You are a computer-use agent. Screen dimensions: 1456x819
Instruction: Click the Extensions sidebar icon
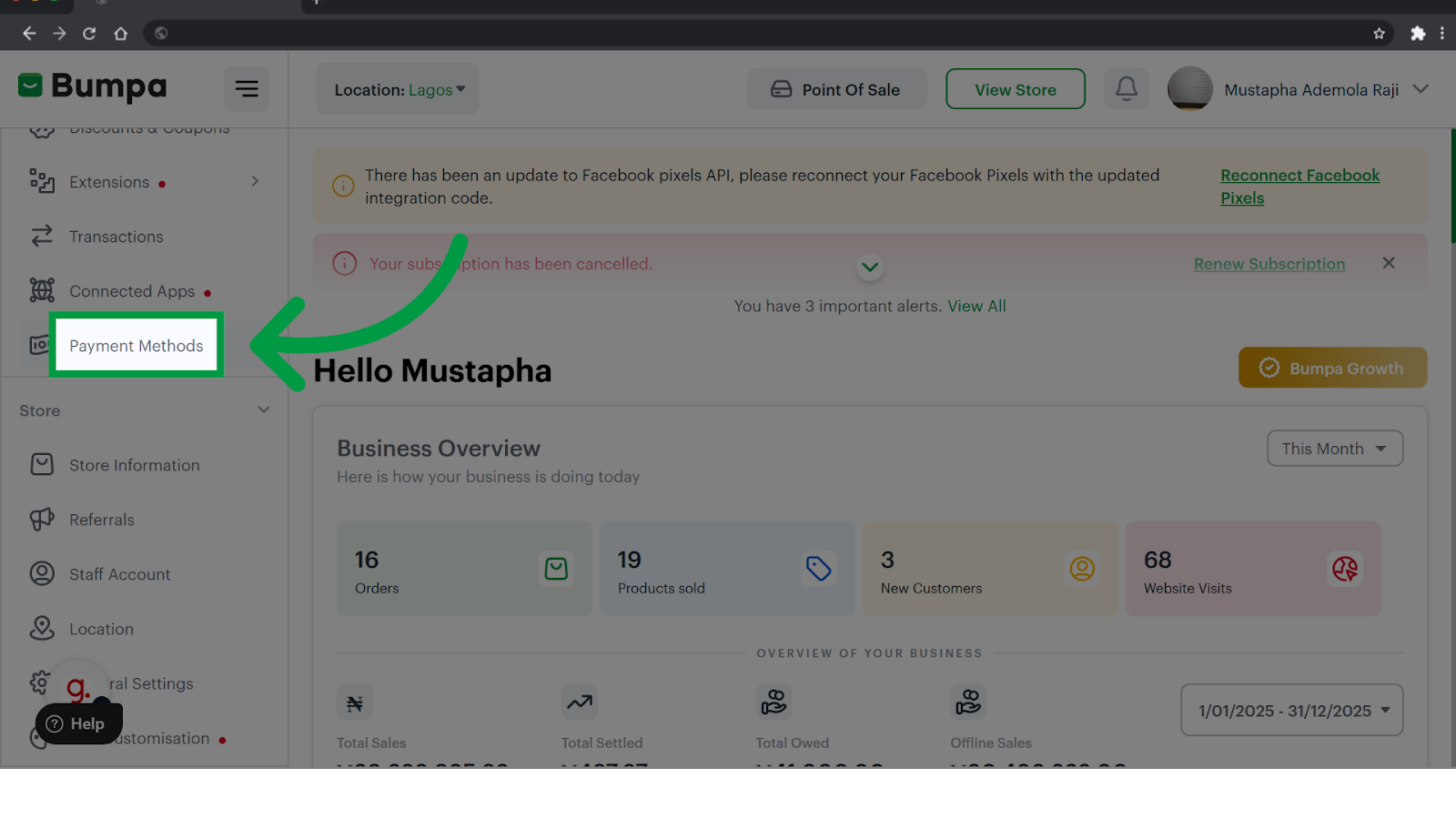[x=42, y=181]
